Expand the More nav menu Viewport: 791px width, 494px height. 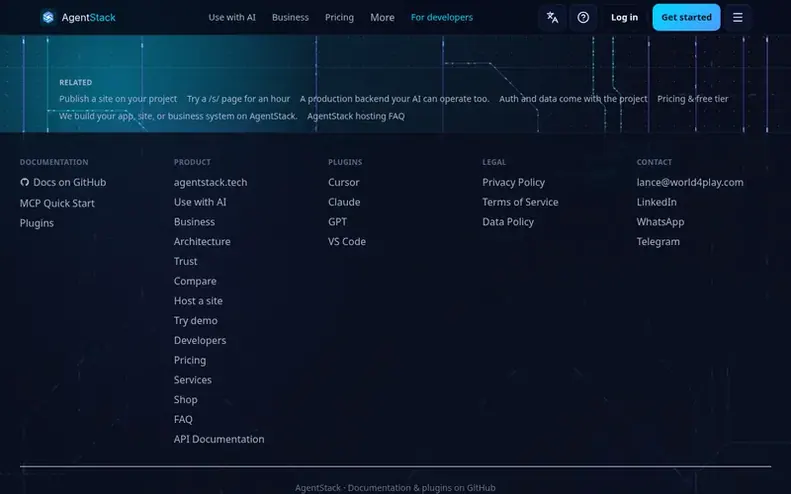pyautogui.click(x=382, y=17)
